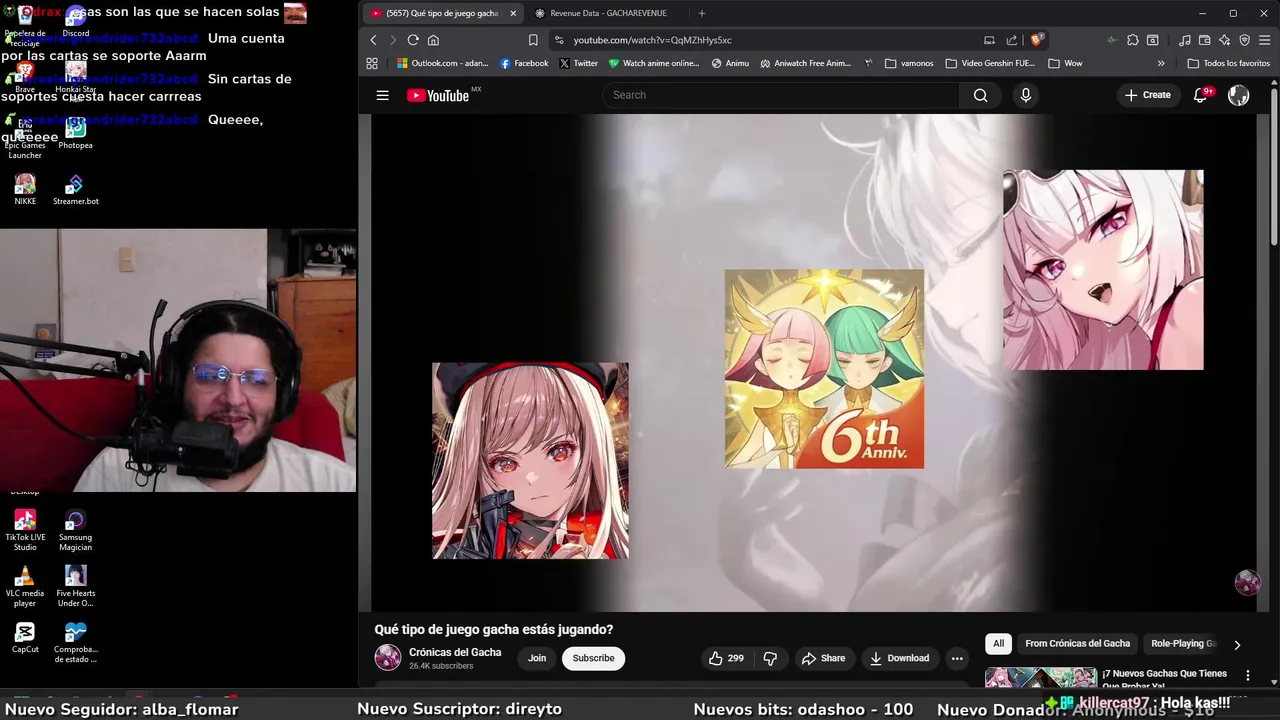This screenshot has width=1280, height=720.
Task: Launch the NIKKE desktop shortcut
Action: pos(25,190)
